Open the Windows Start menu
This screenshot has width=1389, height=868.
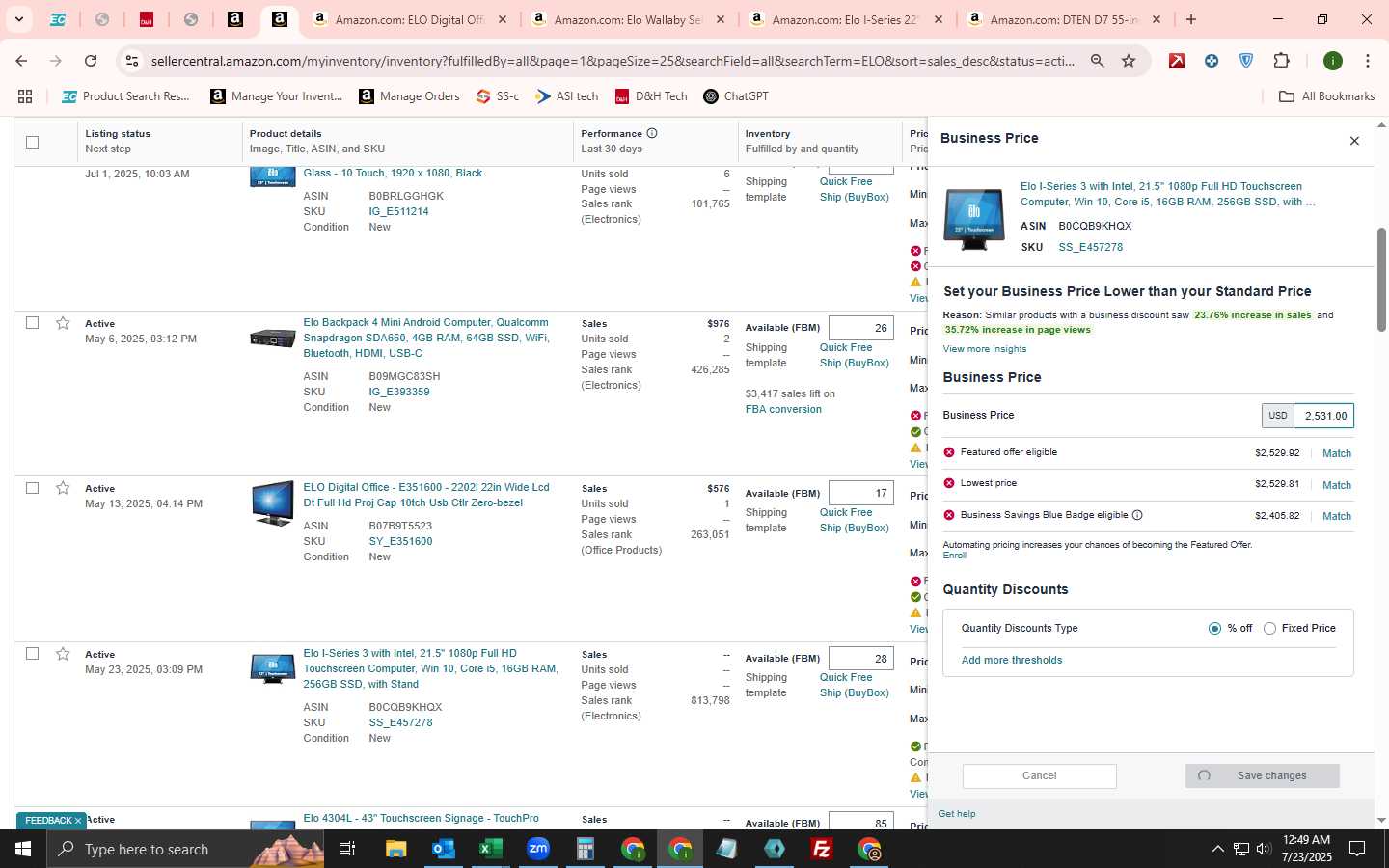23,849
